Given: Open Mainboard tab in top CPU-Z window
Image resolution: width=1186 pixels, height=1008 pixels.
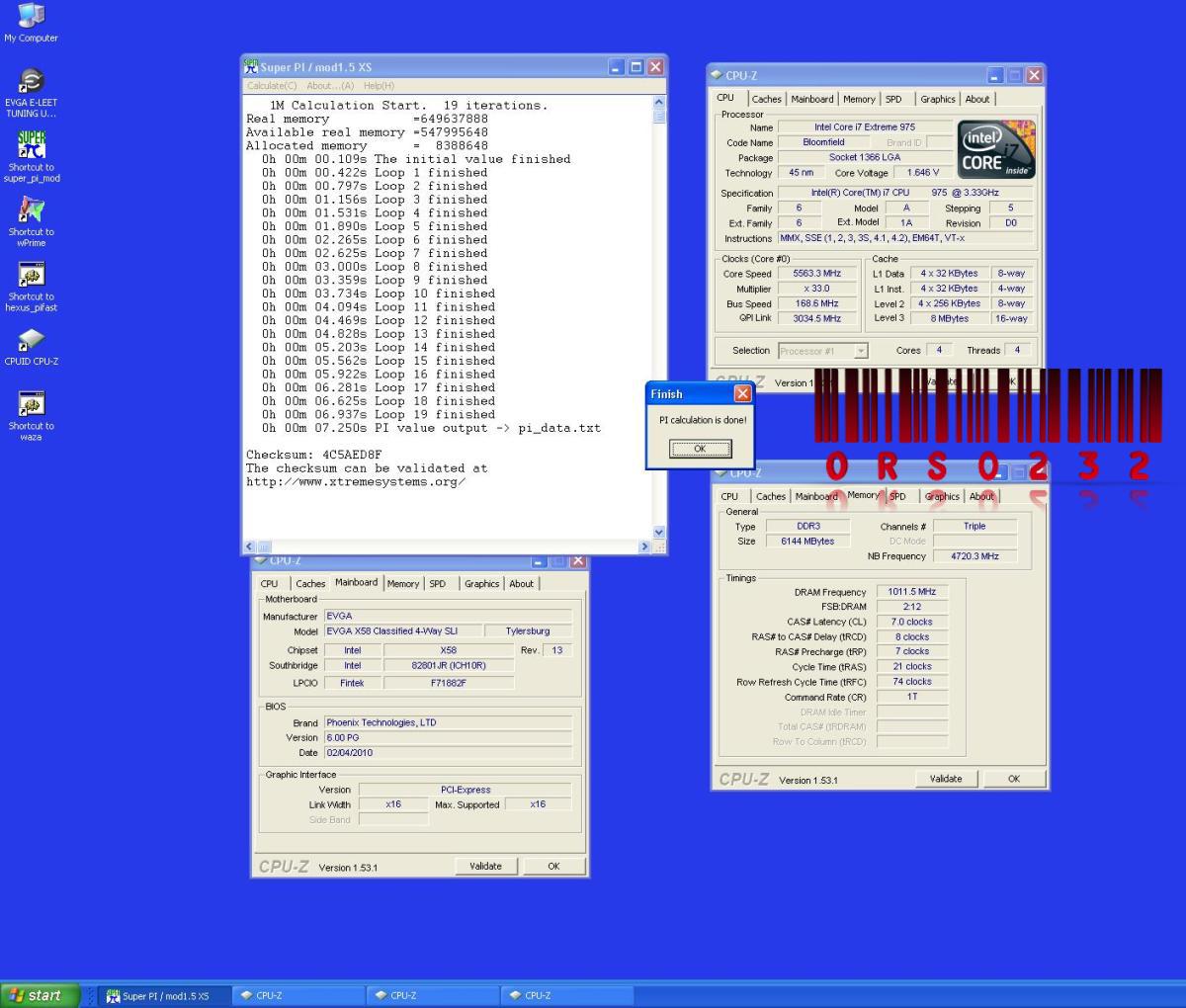Looking at the screenshot, I should click(812, 99).
